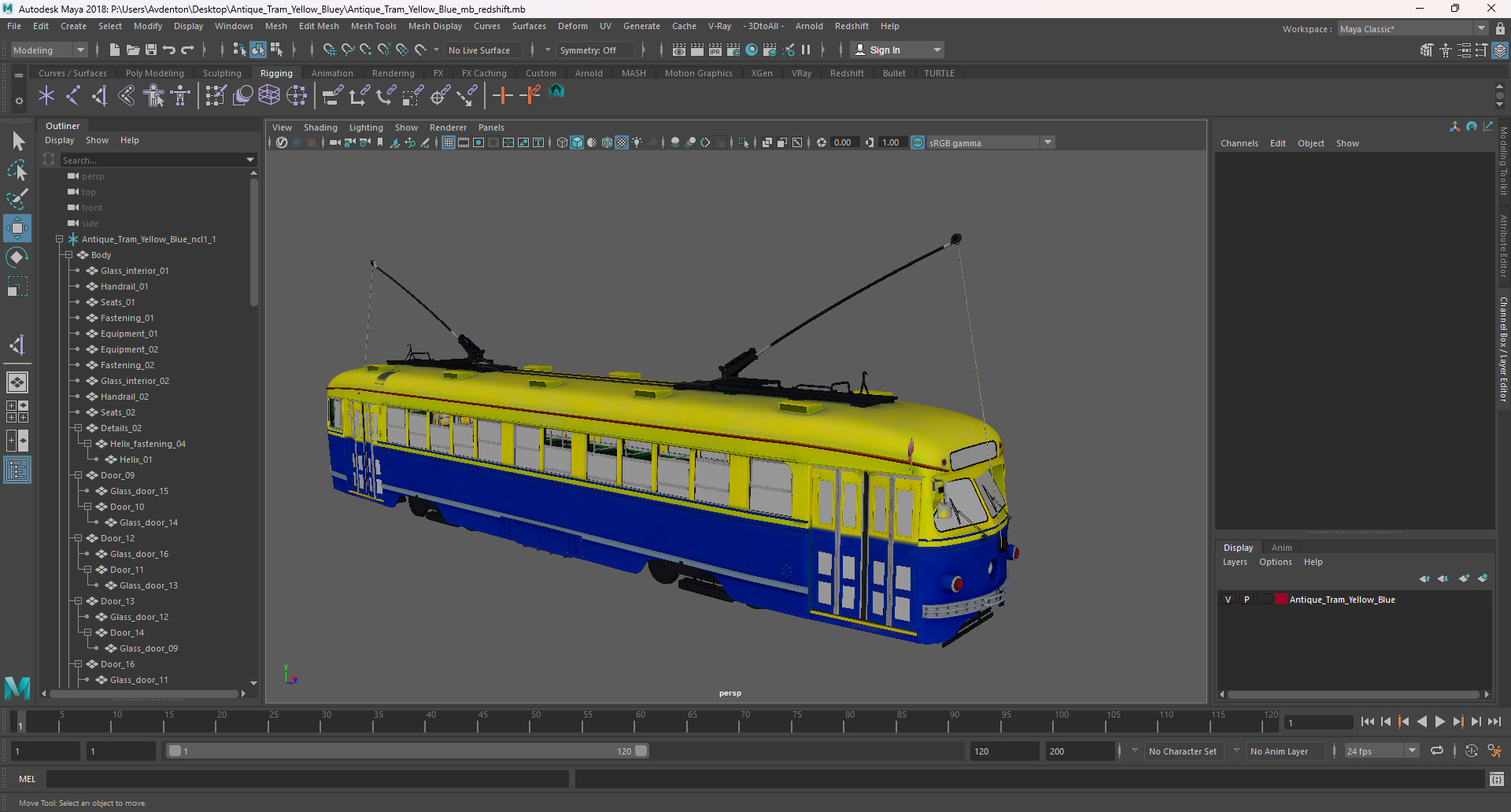This screenshot has width=1511, height=812.
Task: Click the Outliner search field
Action: [153, 161]
